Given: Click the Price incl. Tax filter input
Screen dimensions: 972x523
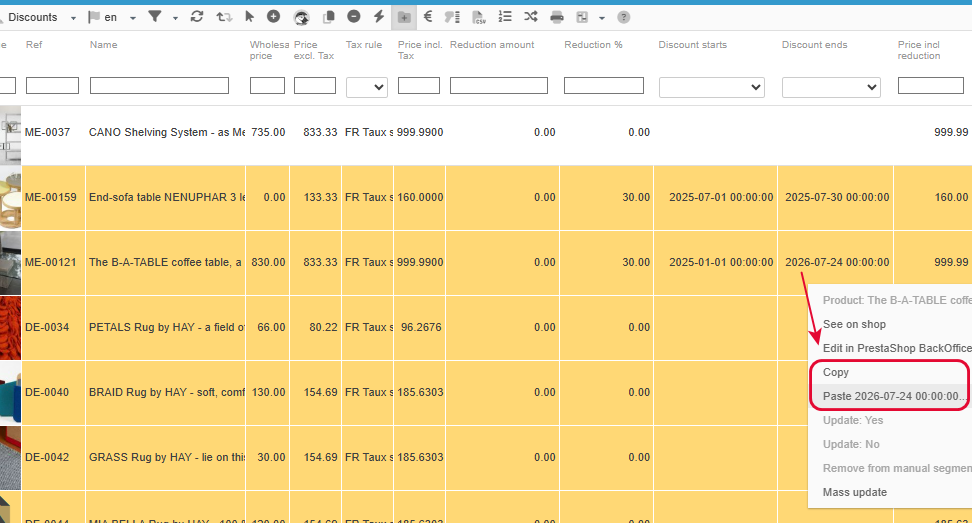Looking at the screenshot, I should (x=419, y=86).
